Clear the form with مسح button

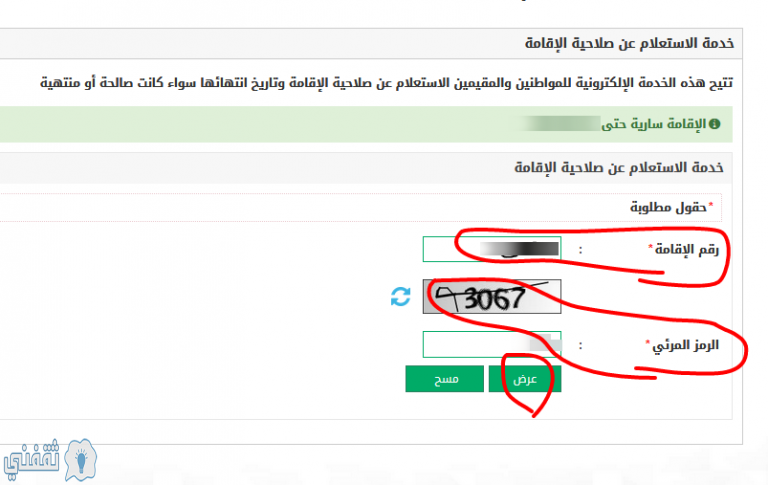445,379
